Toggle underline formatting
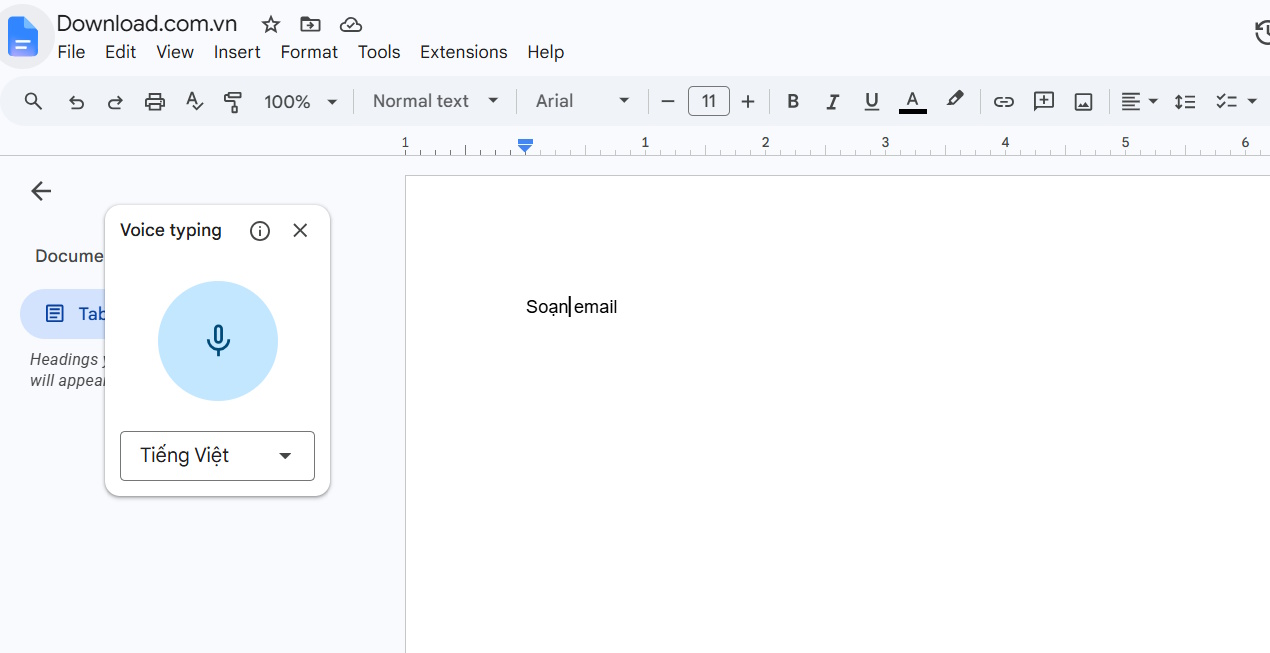This screenshot has width=1270, height=653. pyautogui.click(x=871, y=101)
